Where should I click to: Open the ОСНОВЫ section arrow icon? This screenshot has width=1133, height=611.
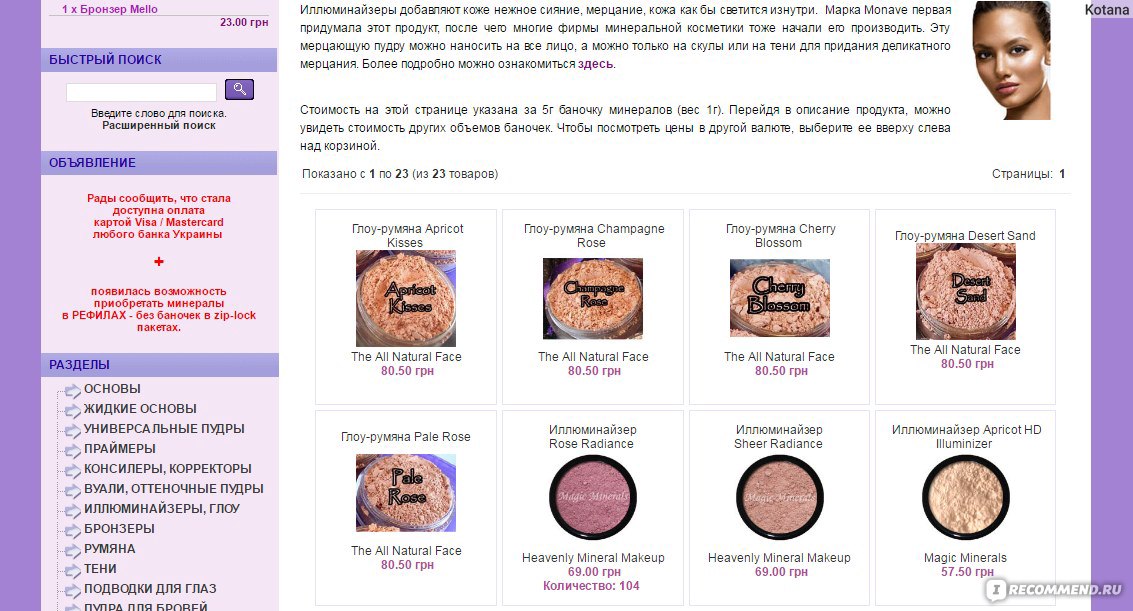72,391
